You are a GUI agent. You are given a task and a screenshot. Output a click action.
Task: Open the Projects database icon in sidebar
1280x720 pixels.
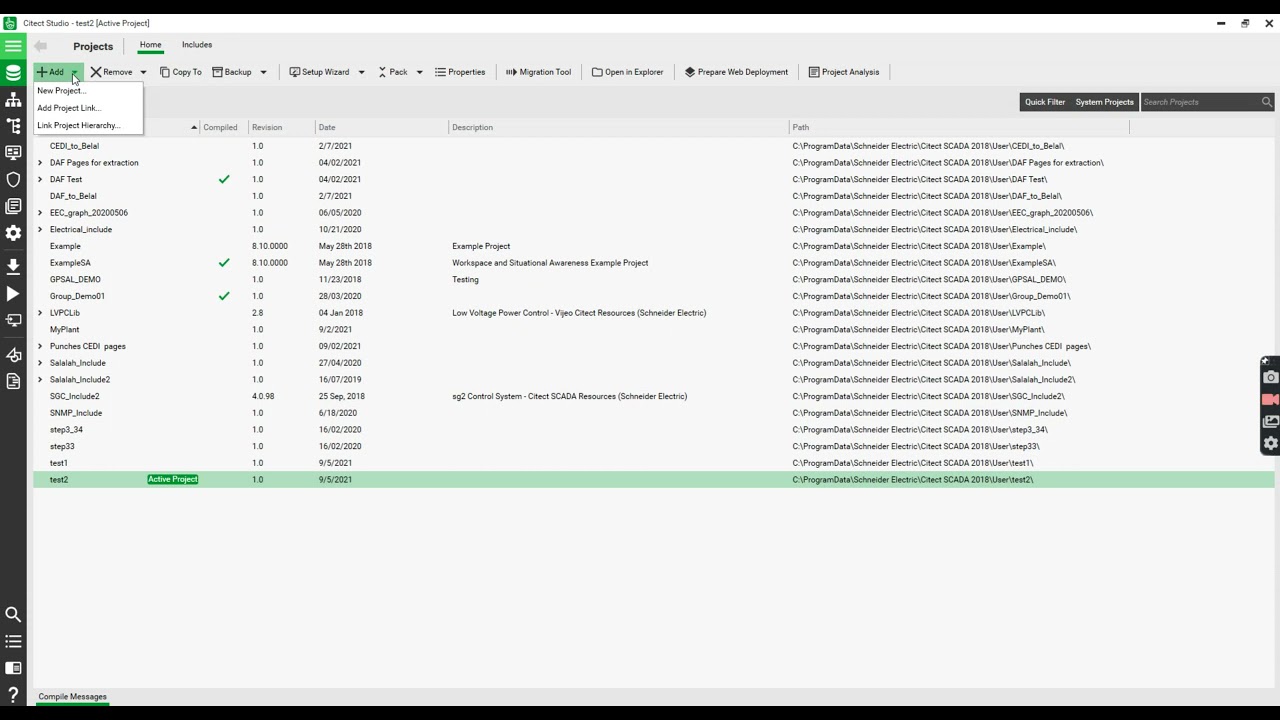point(13,73)
